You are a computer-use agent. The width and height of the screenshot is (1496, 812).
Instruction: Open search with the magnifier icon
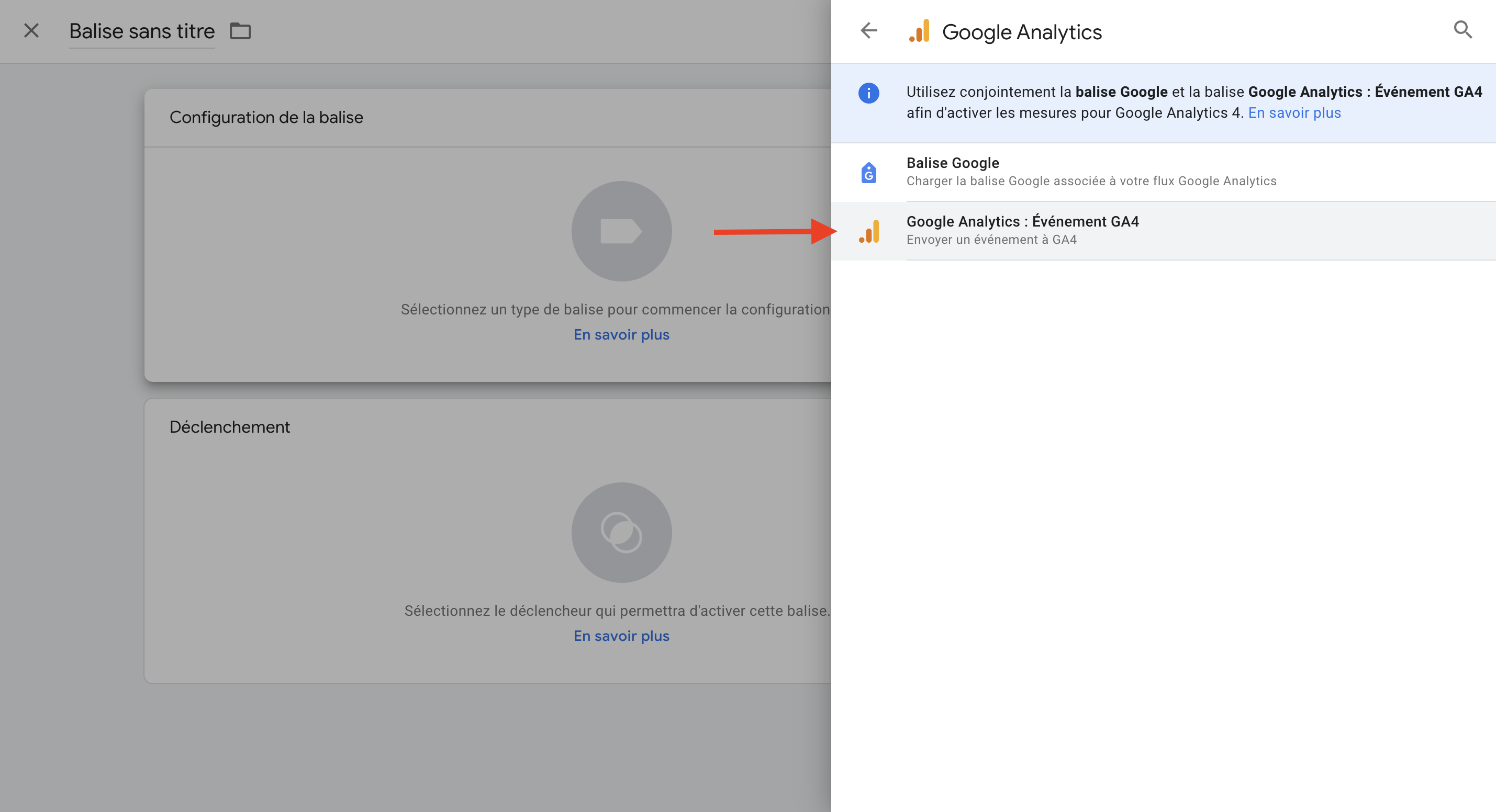(1463, 30)
